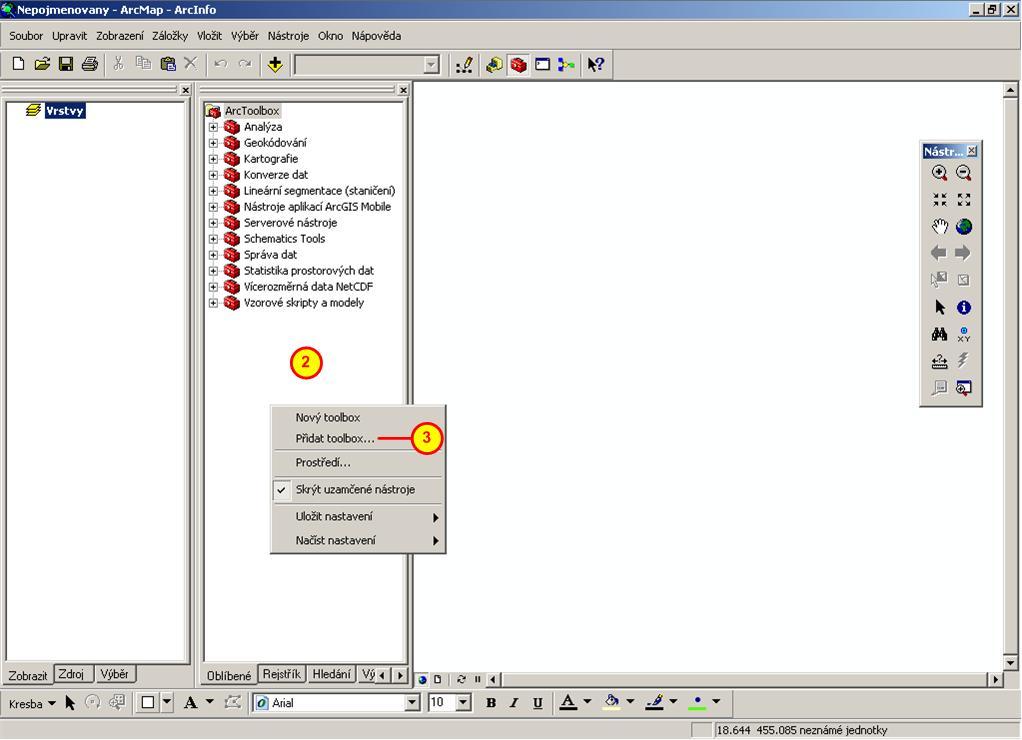Toggle Bold text formatting
Viewport: 1022px width, 740px height.
[491, 703]
